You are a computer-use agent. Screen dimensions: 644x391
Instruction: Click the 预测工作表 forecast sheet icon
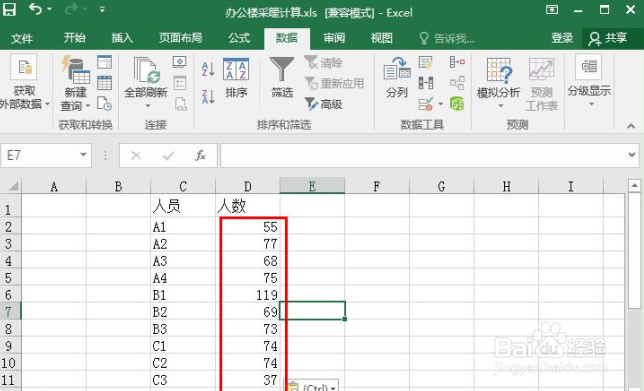pyautogui.click(x=541, y=83)
